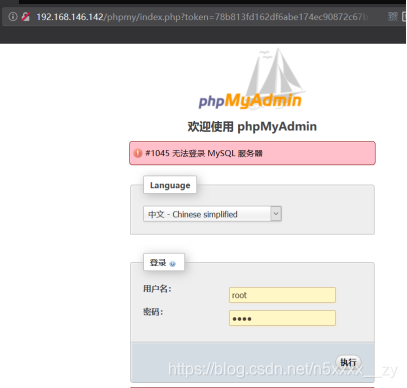The width and height of the screenshot is (407, 388).
Task: Click the 密码 password field
Action: click(282, 318)
